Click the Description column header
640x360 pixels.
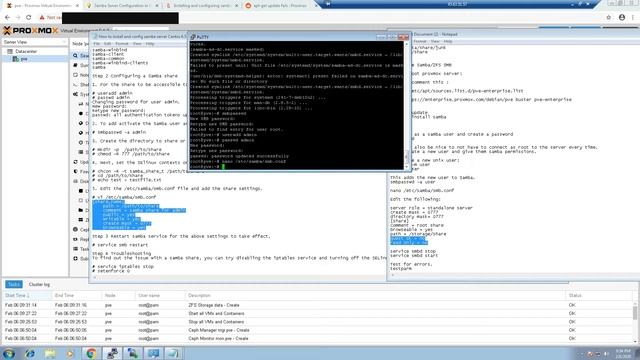pos(375,295)
